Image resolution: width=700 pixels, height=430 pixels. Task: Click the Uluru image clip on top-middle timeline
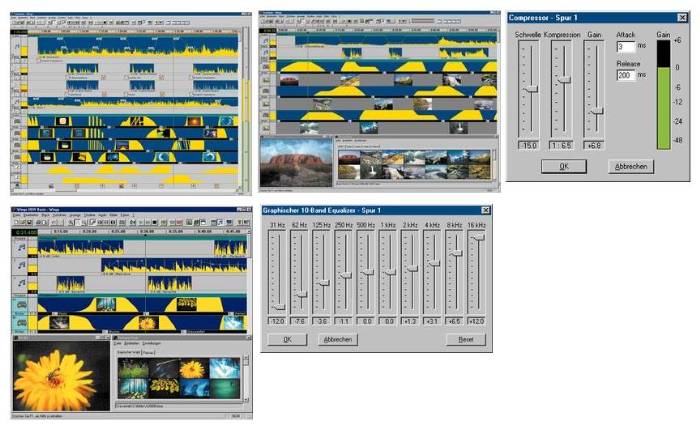click(x=289, y=80)
